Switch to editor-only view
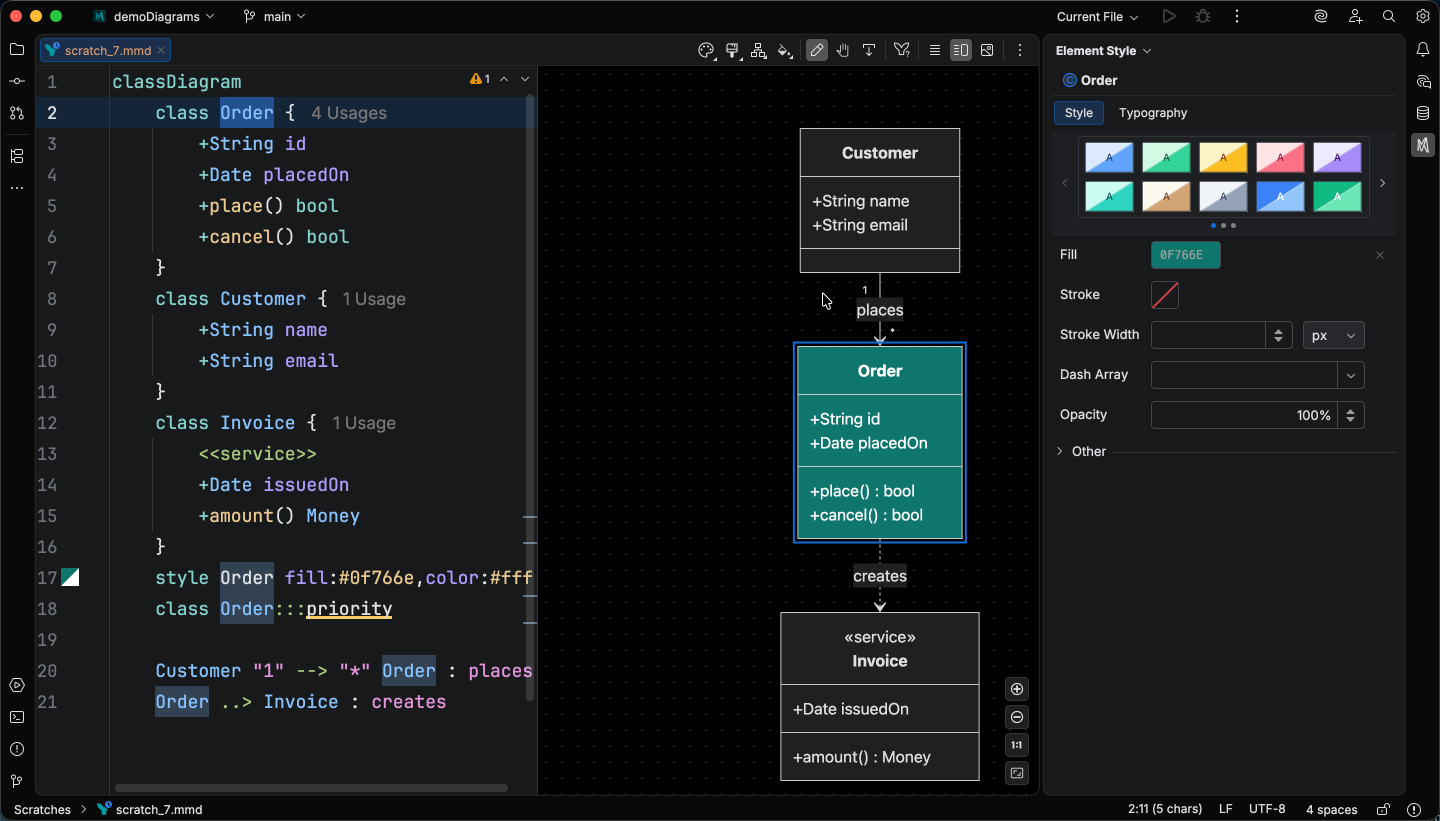This screenshot has height=821, width=1440. click(934, 50)
